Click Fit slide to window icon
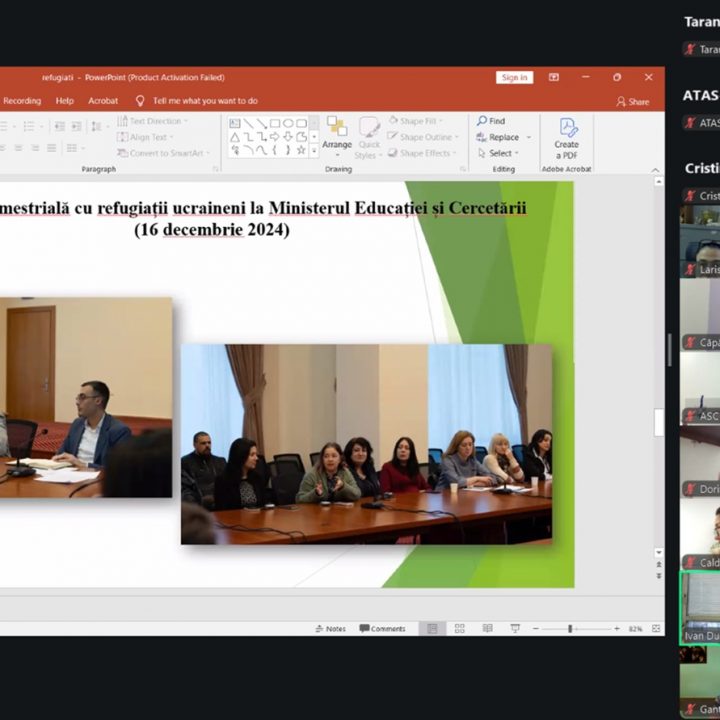 tap(655, 629)
